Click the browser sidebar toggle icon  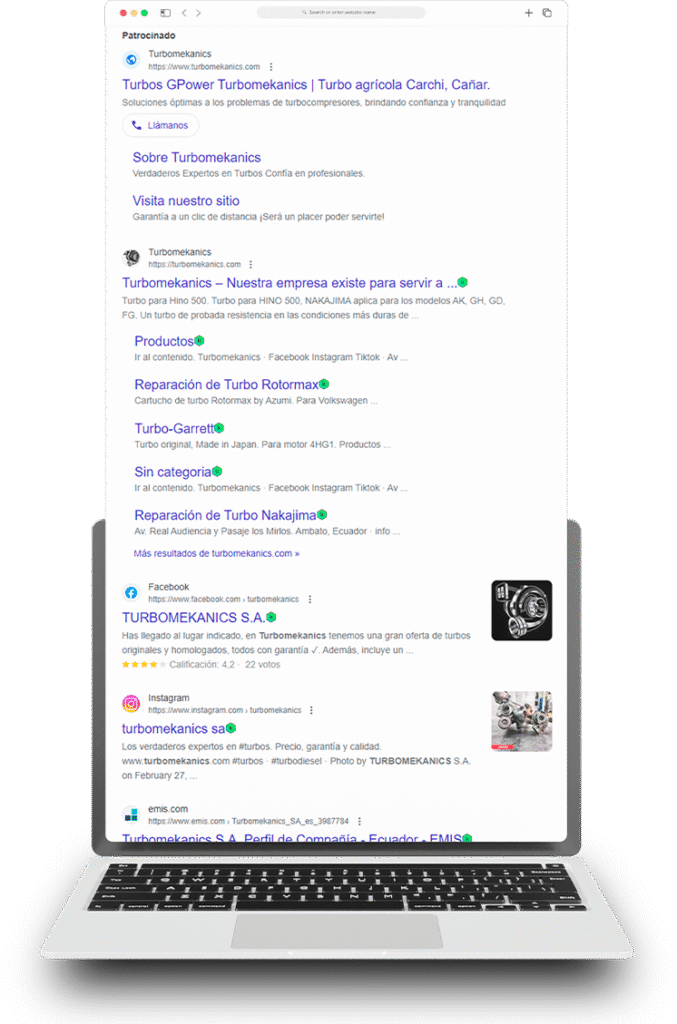click(166, 12)
